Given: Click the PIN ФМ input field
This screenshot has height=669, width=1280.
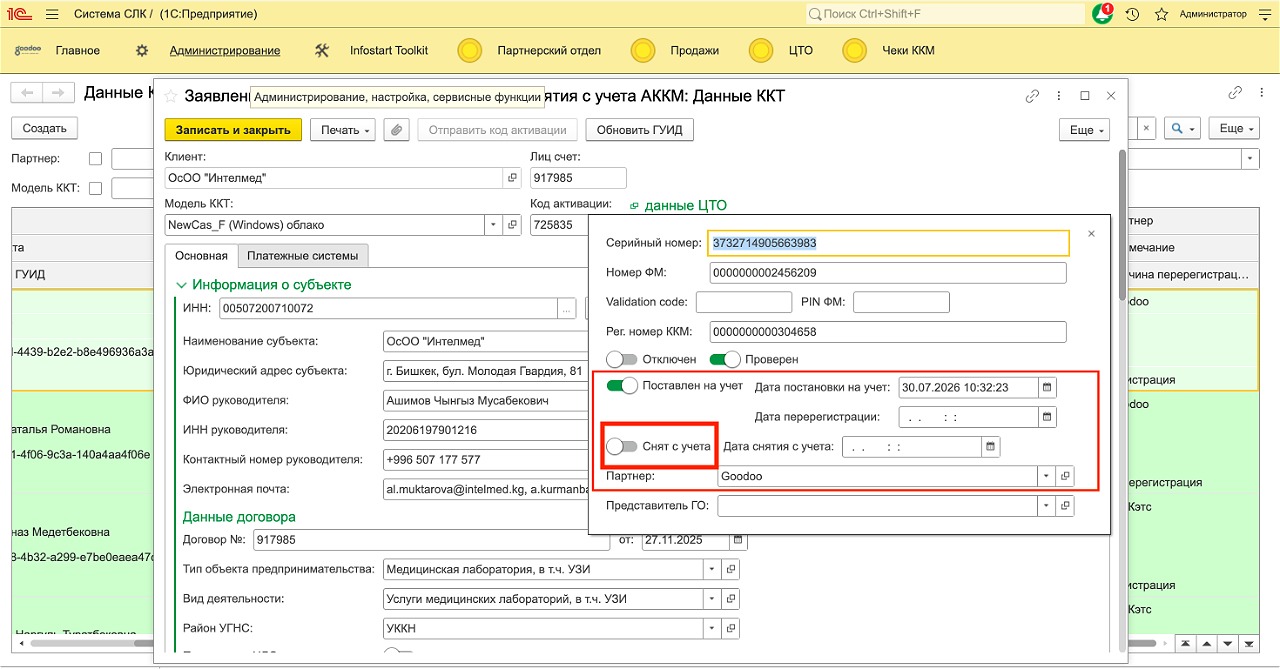Looking at the screenshot, I should point(901,302).
